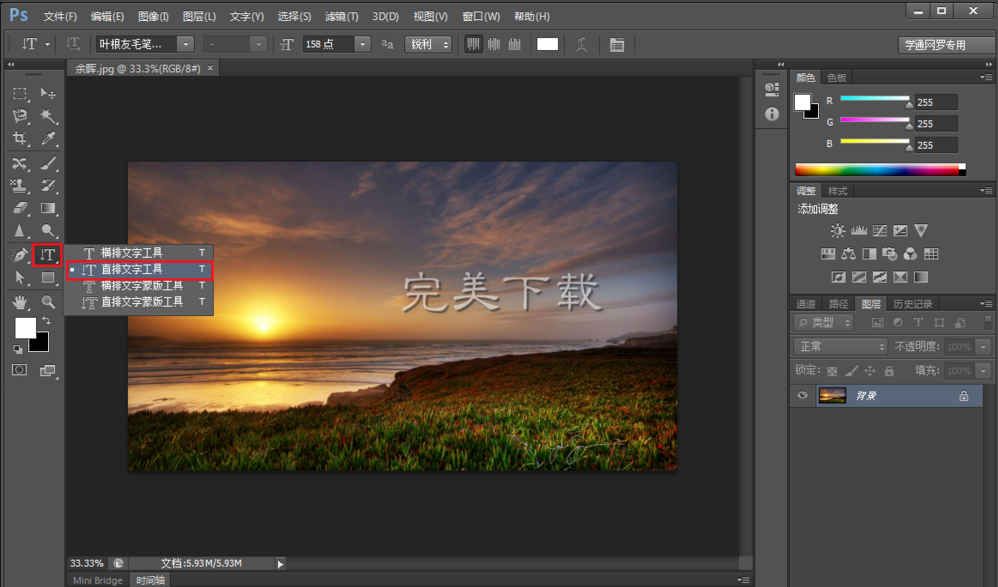Toggle the text orientation button

click(74, 44)
